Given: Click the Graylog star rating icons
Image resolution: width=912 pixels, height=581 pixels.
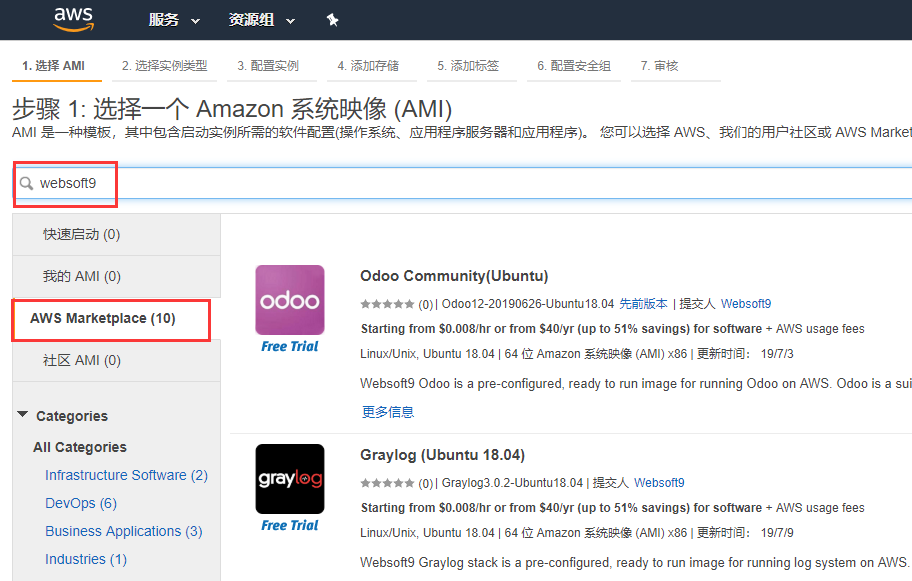Looking at the screenshot, I should [x=387, y=483].
